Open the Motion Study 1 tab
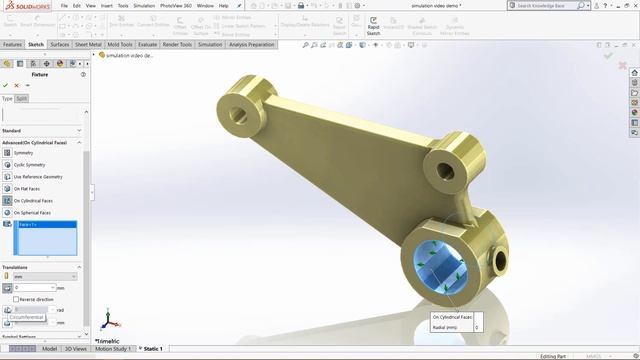 coord(113,349)
